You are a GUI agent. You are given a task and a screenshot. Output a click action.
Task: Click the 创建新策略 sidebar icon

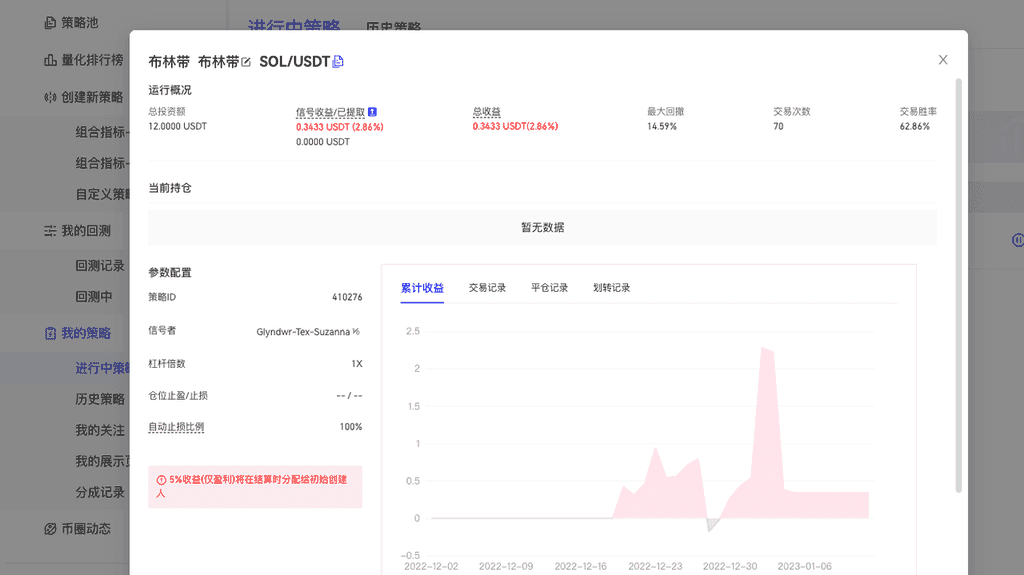click(51, 97)
